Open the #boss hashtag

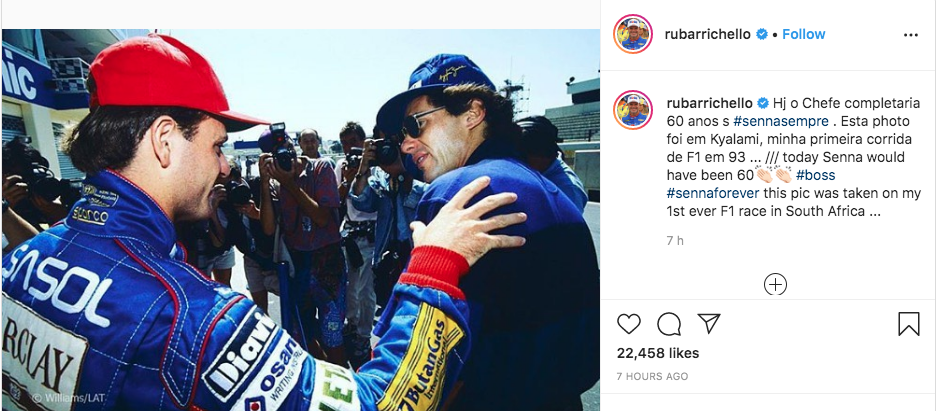(x=815, y=176)
